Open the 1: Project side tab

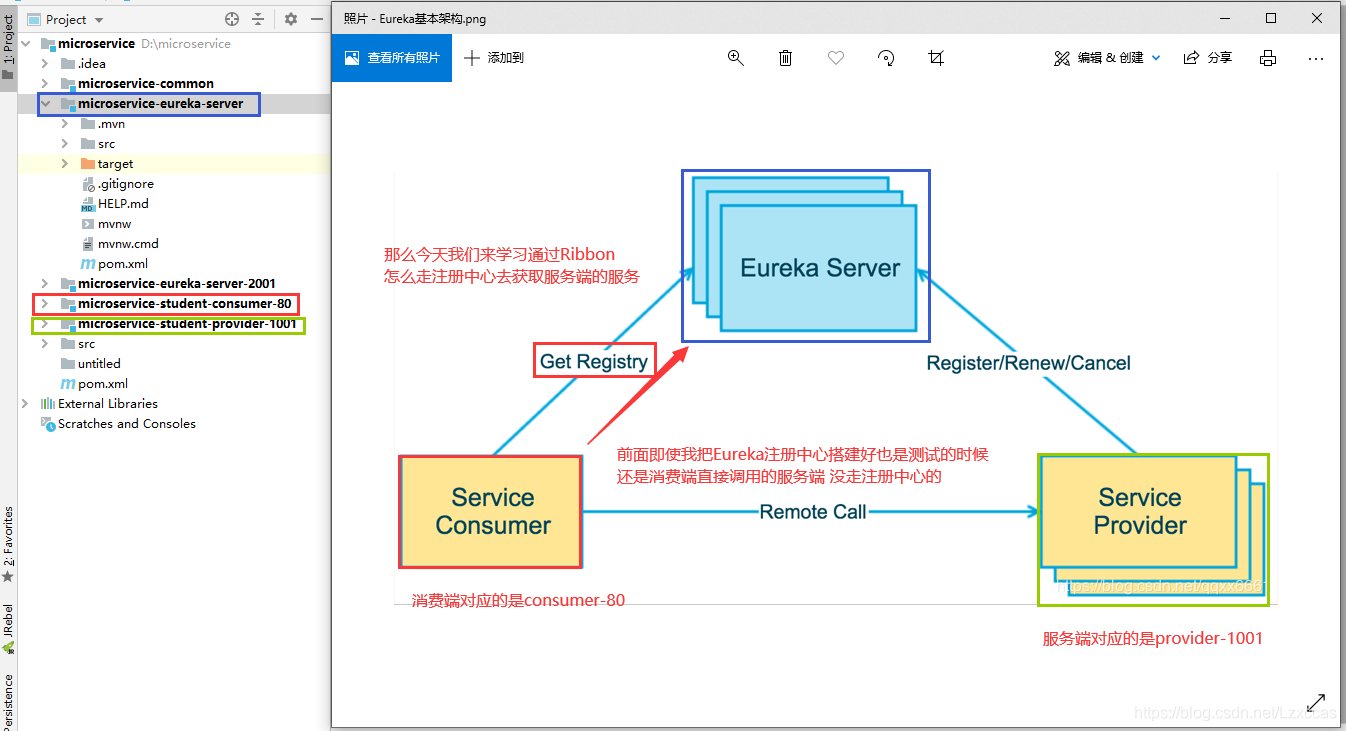pyautogui.click(x=8, y=45)
